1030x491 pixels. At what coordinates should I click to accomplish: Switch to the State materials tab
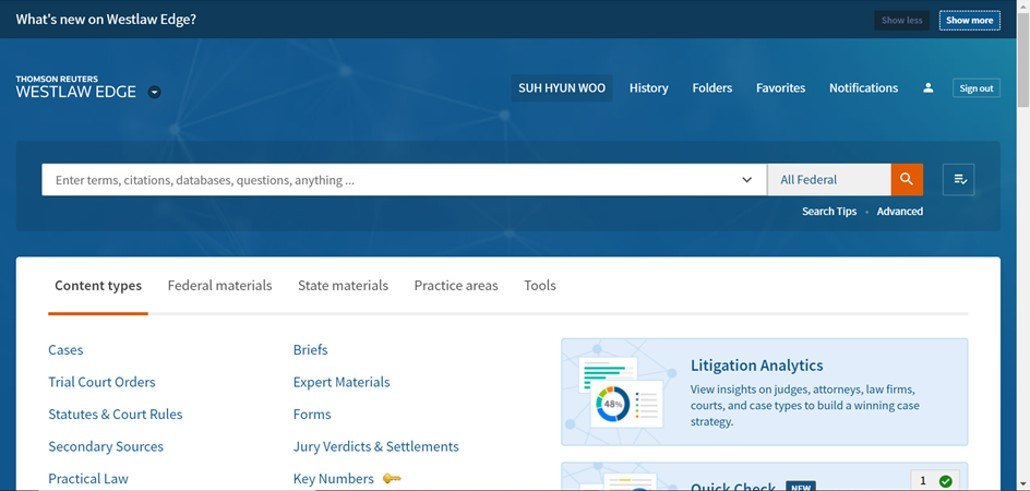[343, 285]
